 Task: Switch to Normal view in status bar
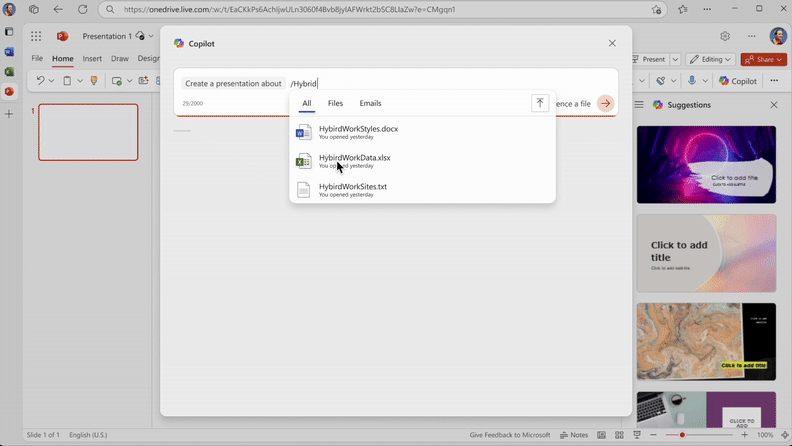pos(601,435)
